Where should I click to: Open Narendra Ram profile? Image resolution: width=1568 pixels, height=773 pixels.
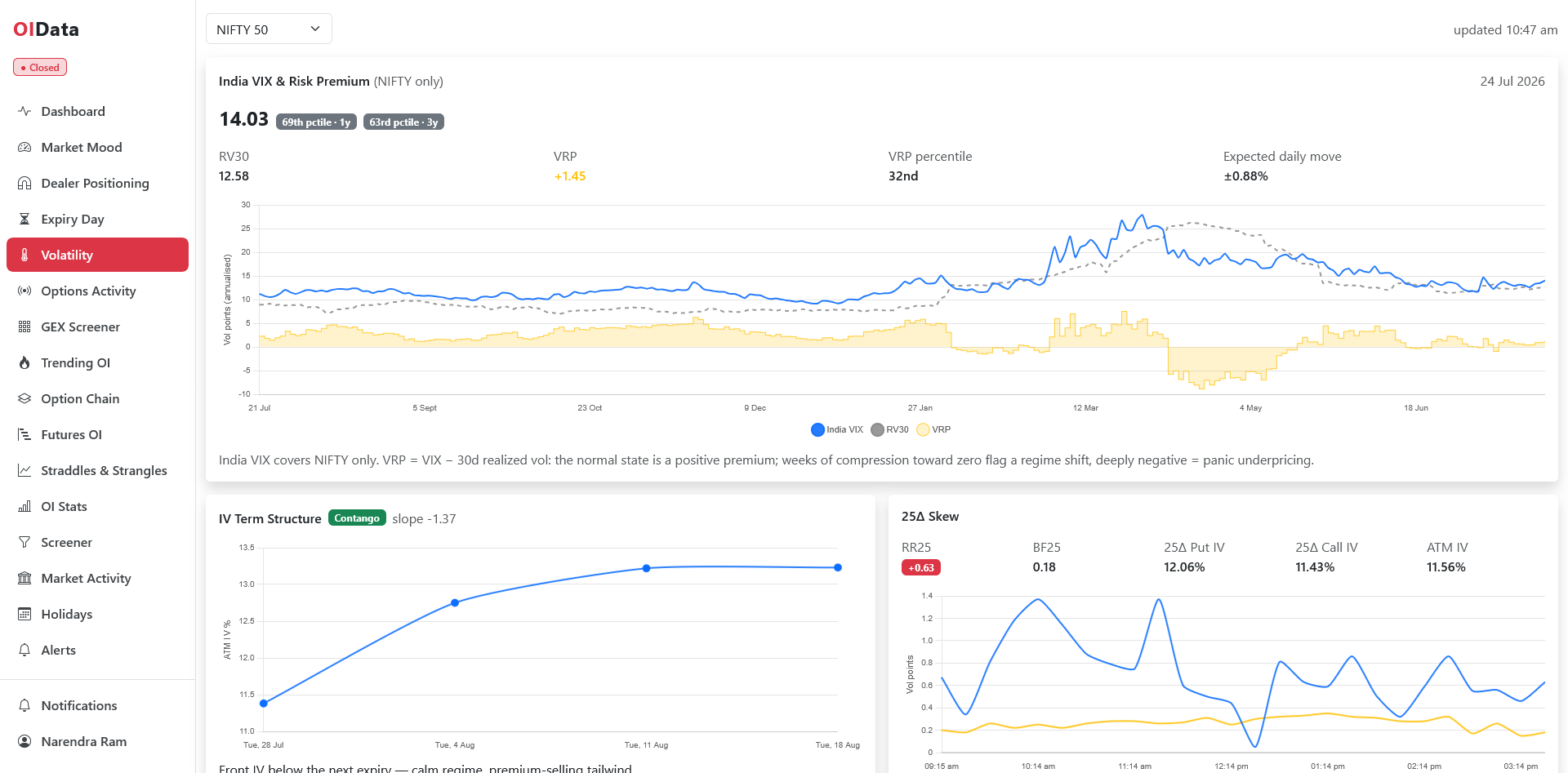coord(97,741)
